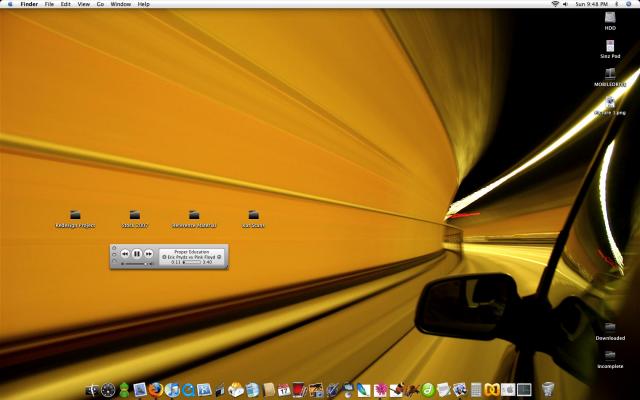Open the Apple menu
The height and width of the screenshot is (400, 640).
(x=10, y=4)
